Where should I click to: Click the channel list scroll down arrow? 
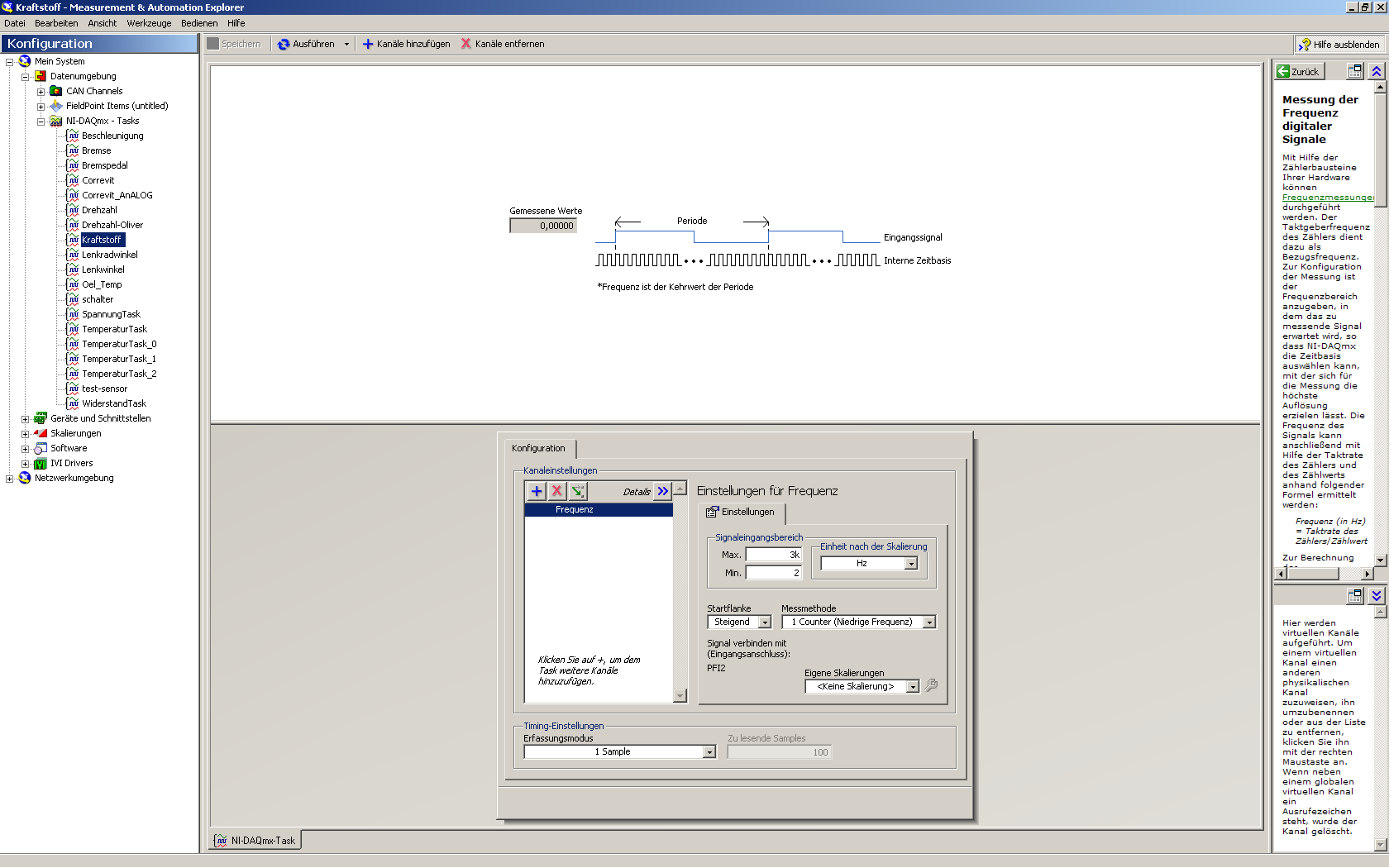pos(680,696)
